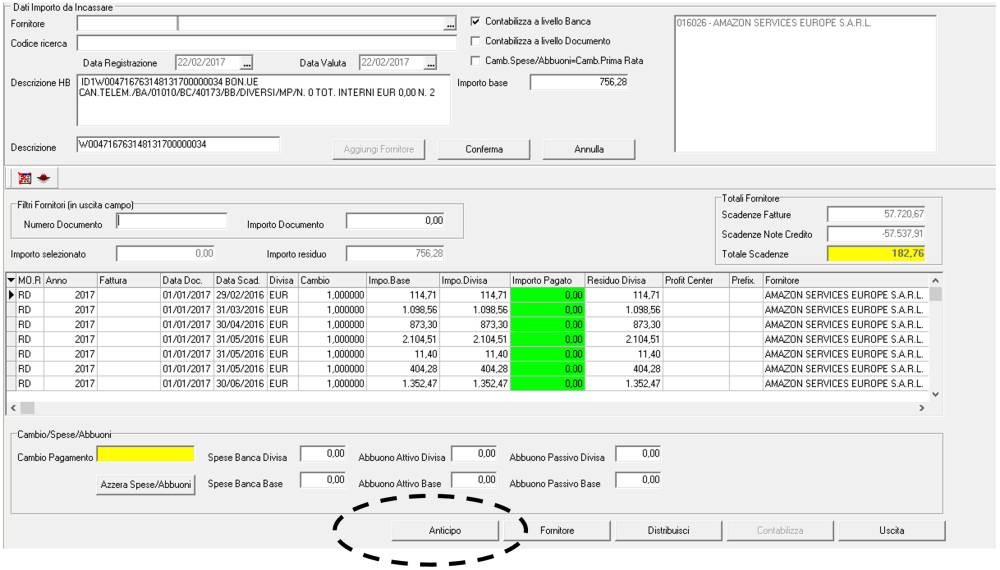Click the red diamond-shaped toolbar icon
Screen dimensions: 1000x570
[43, 177]
